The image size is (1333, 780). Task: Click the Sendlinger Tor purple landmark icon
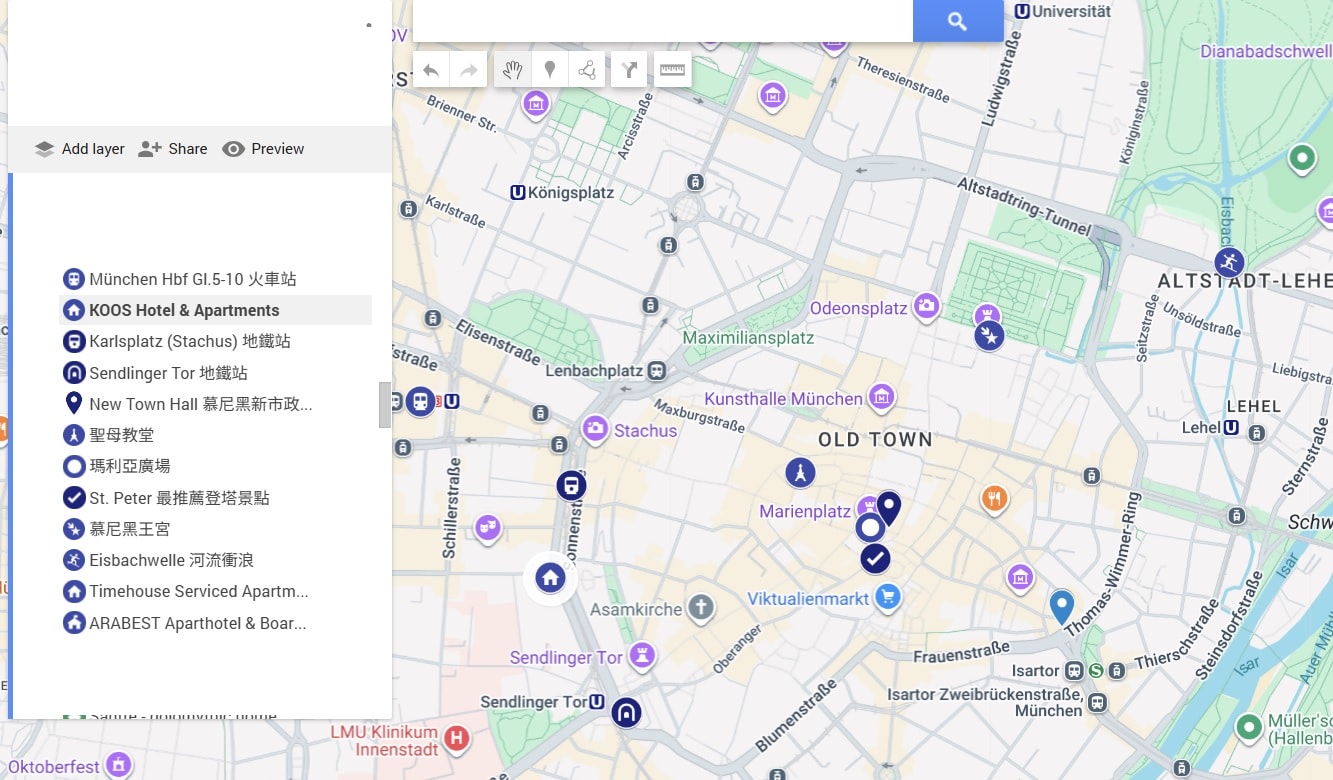[x=642, y=656]
